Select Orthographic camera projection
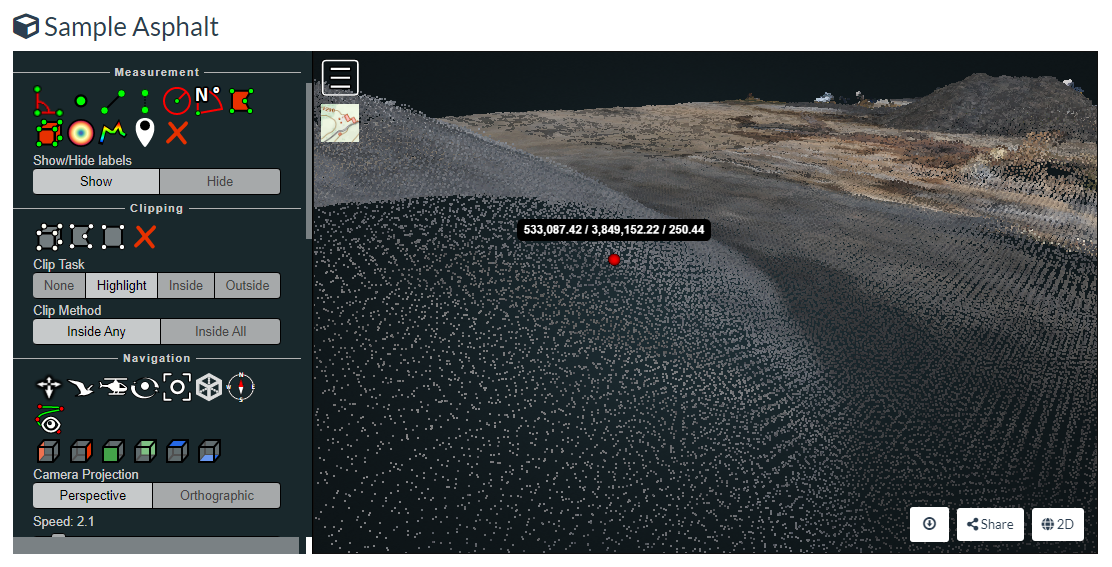 tap(216, 495)
